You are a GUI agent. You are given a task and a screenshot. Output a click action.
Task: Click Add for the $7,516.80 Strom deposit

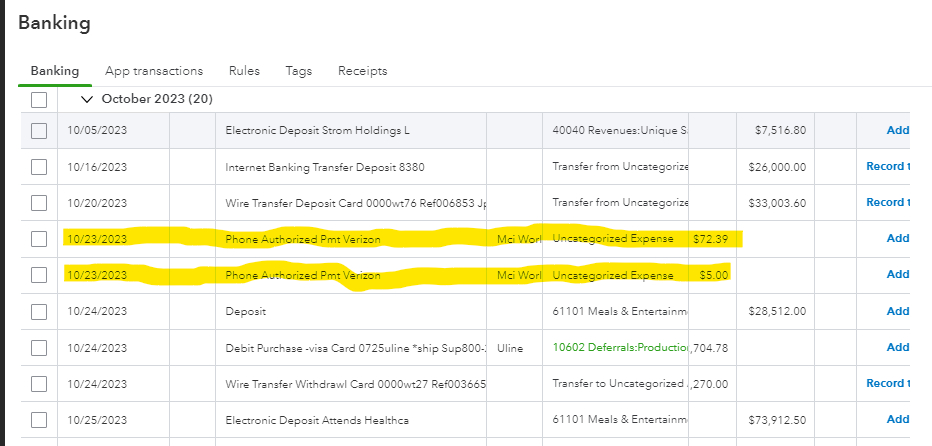[897, 130]
